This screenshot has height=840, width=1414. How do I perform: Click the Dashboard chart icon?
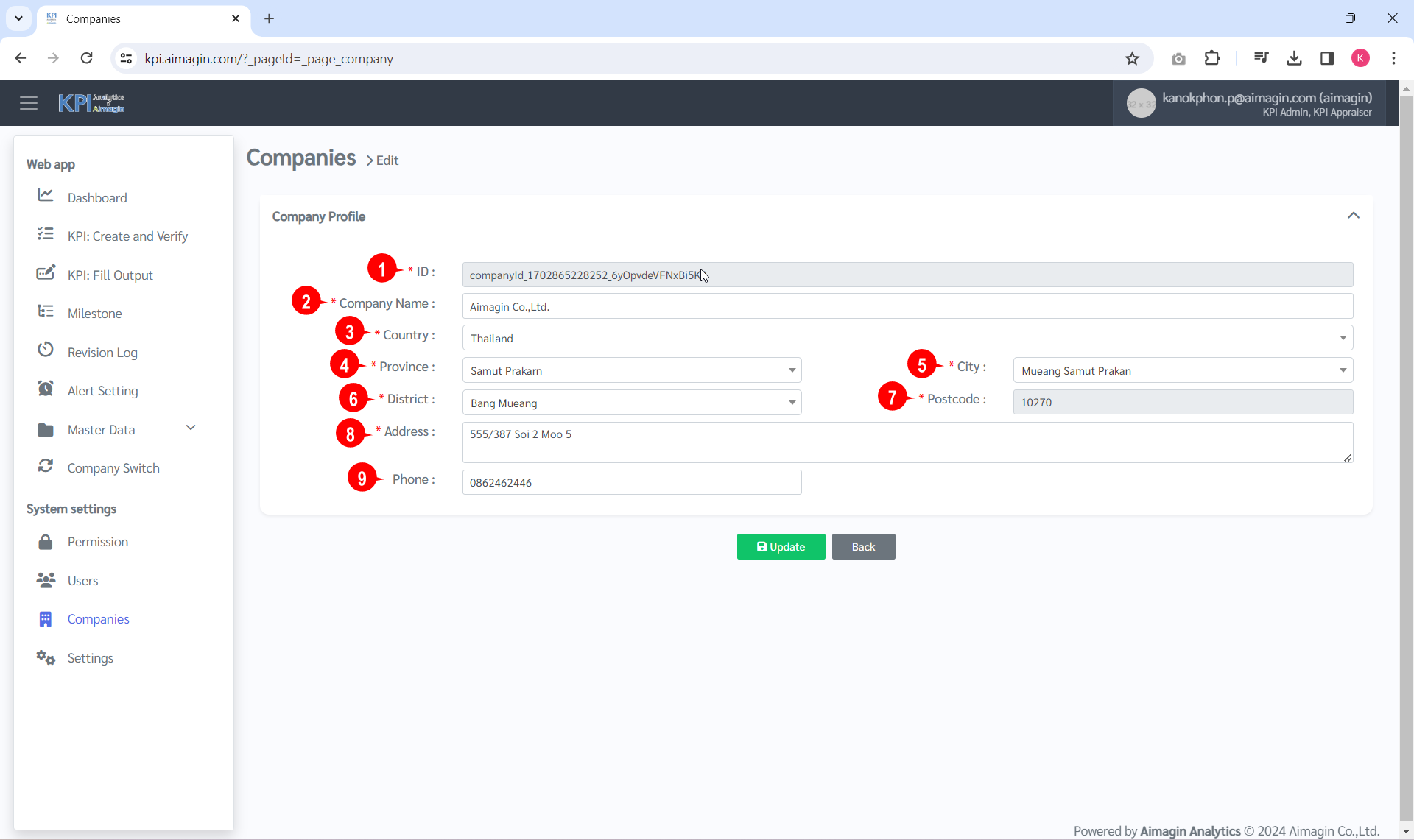(46, 195)
